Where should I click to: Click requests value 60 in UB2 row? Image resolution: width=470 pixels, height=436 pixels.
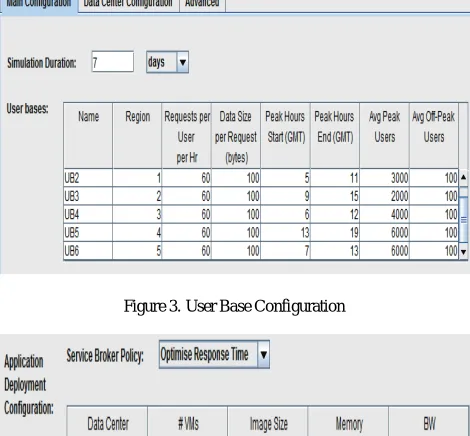(x=187, y=178)
